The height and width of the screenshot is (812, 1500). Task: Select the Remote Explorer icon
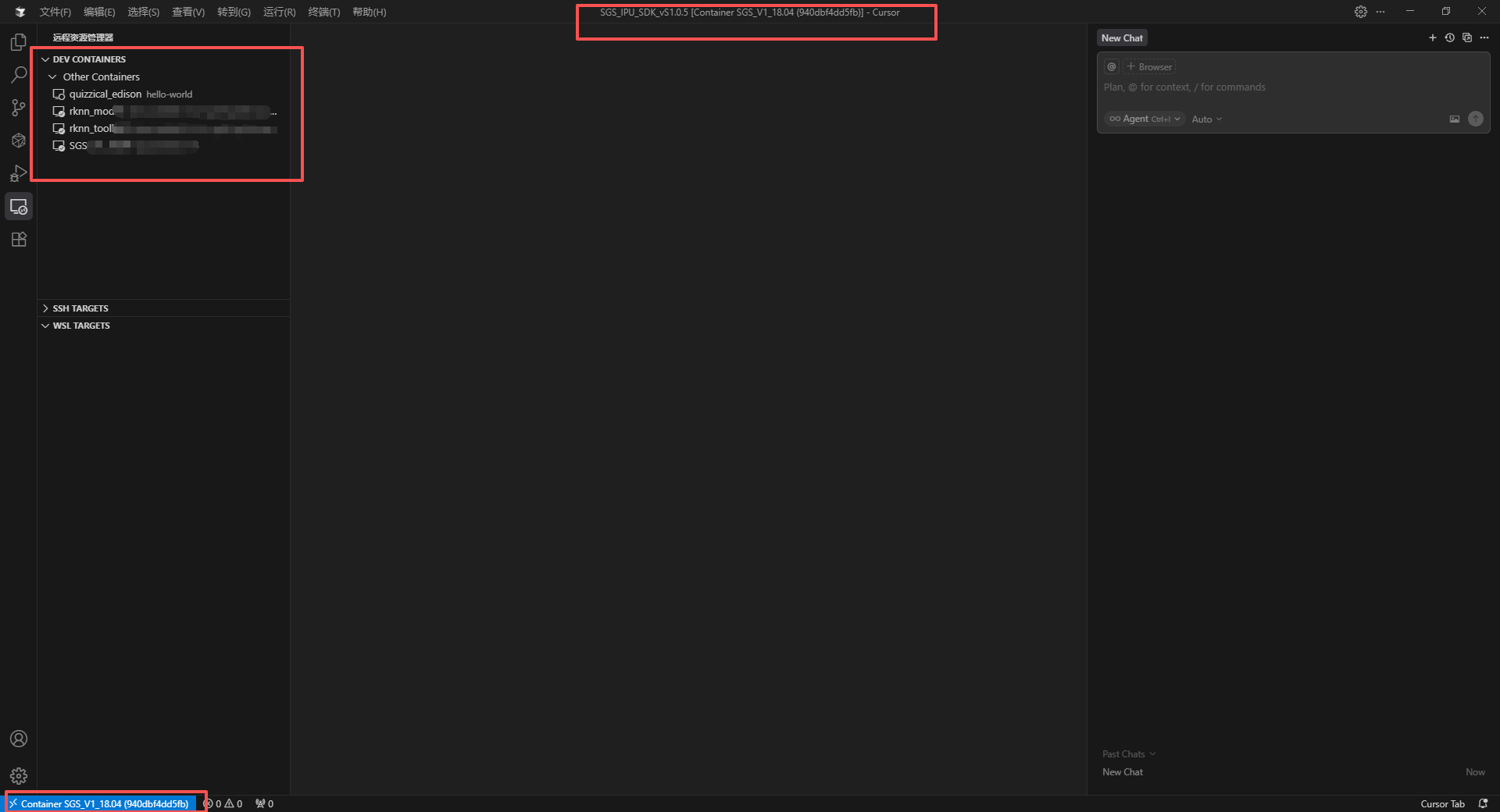[18, 206]
